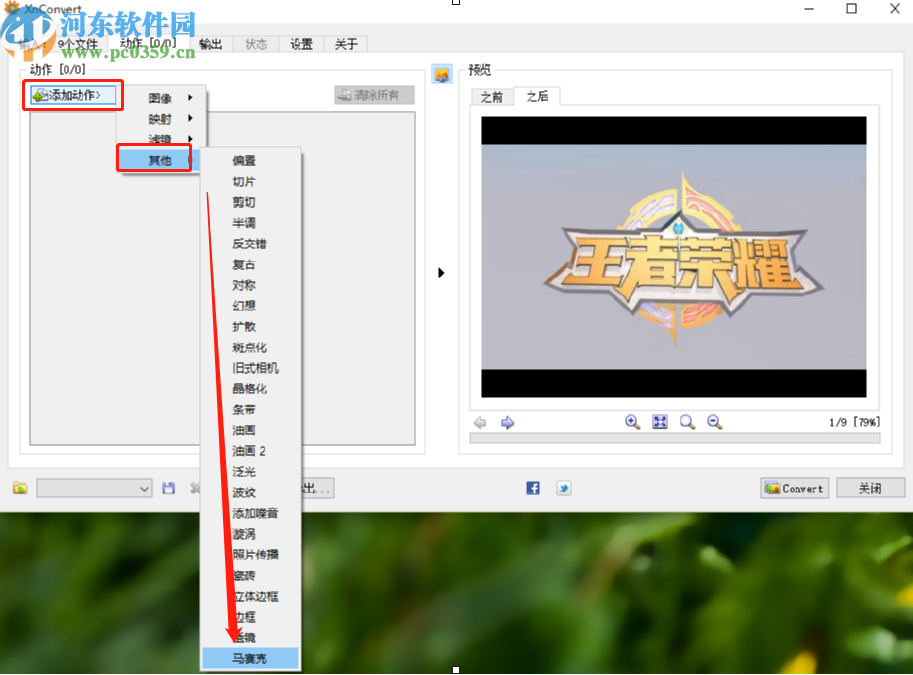Go to previous preview image
The height and width of the screenshot is (675, 913).
pos(480,422)
